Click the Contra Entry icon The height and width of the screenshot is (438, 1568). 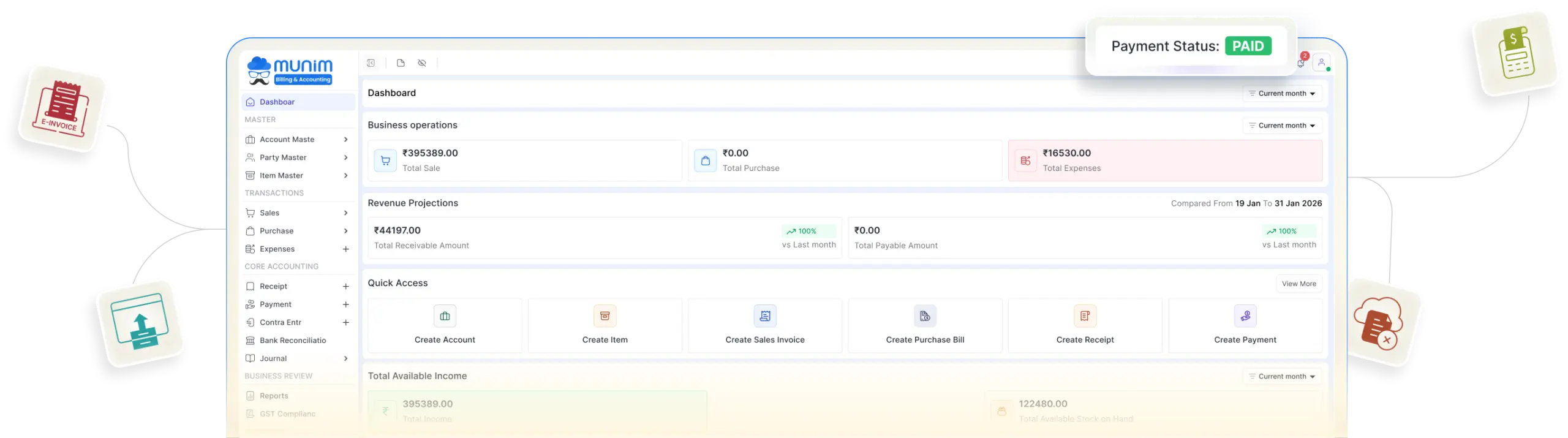coord(250,323)
